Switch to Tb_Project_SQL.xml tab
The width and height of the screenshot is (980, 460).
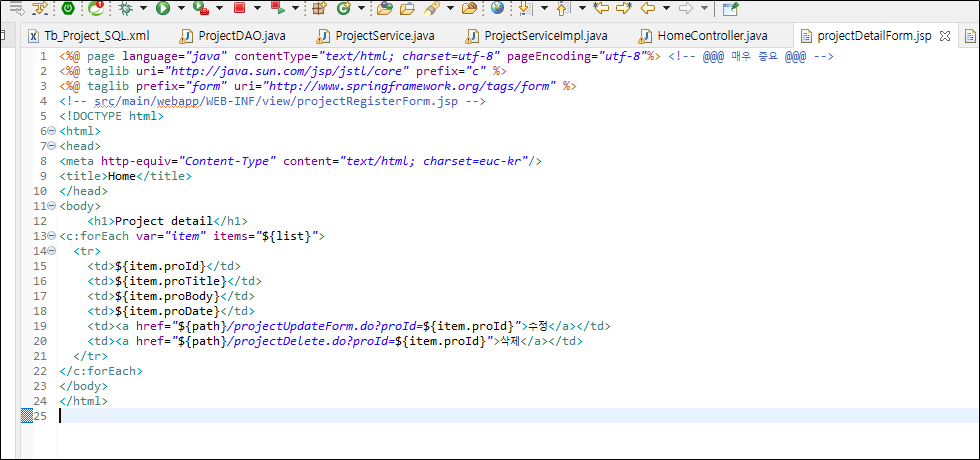pos(89,36)
